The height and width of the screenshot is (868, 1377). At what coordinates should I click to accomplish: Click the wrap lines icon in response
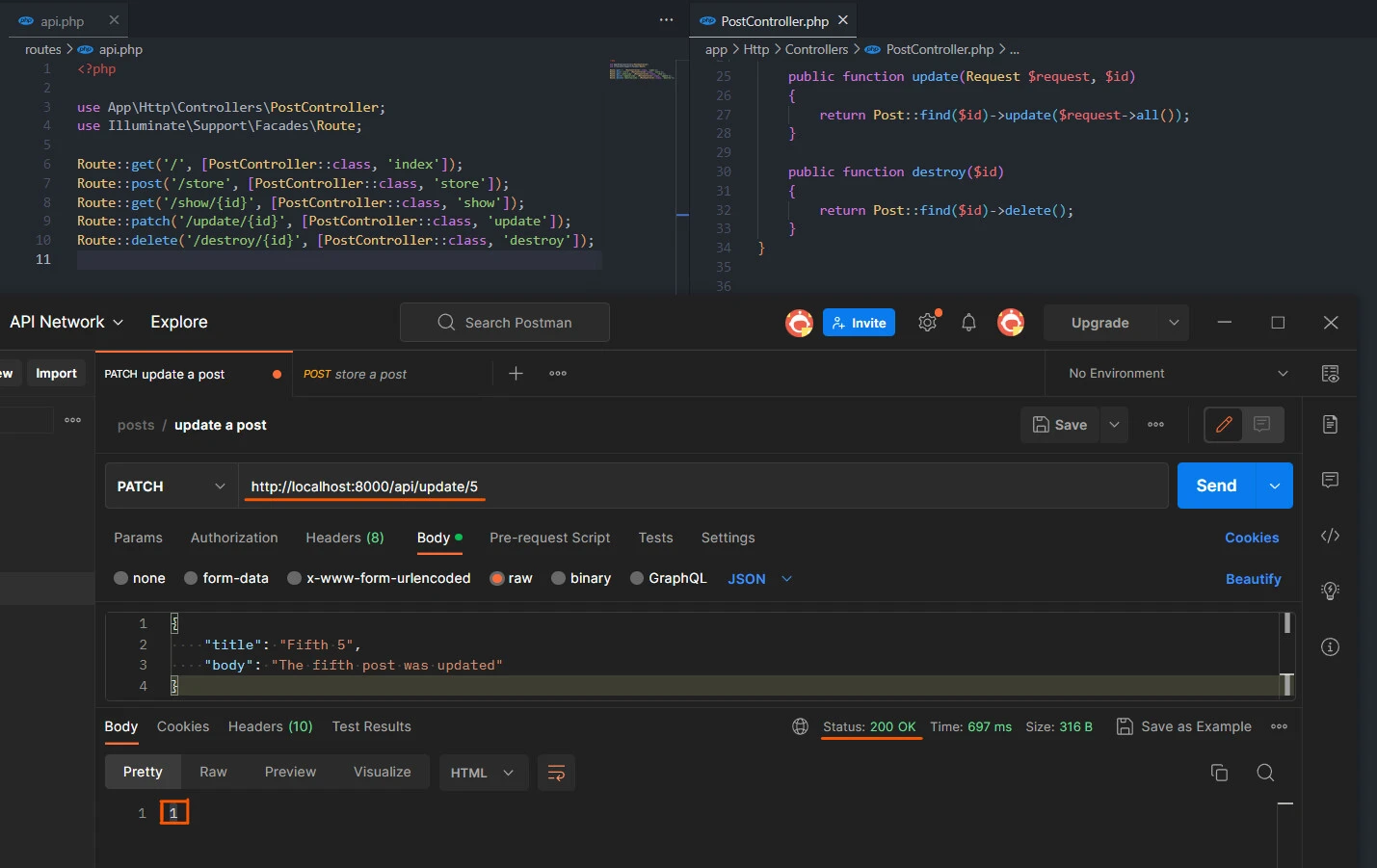point(556,773)
